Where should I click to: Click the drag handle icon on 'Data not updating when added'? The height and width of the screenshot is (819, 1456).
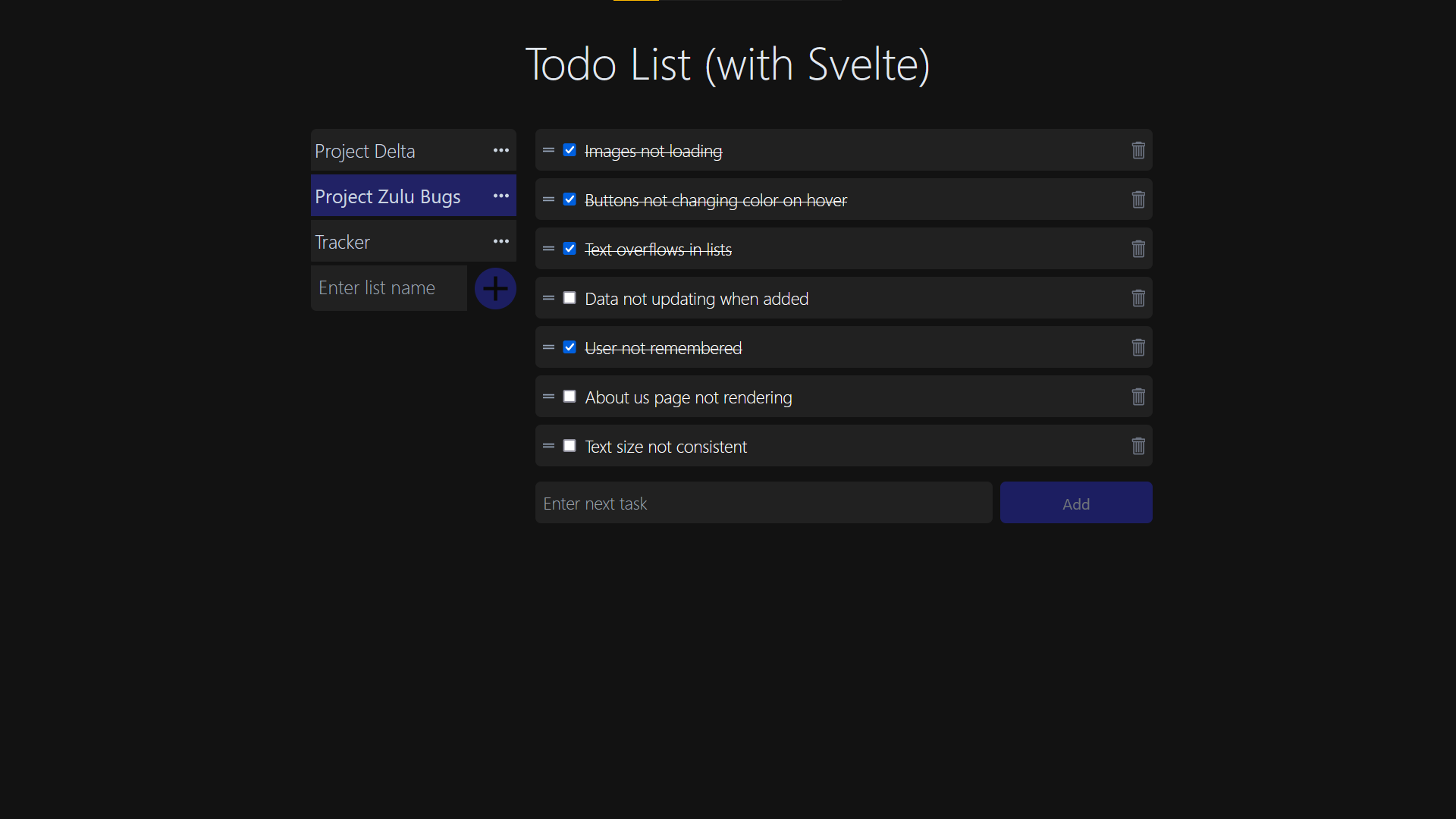tap(549, 297)
